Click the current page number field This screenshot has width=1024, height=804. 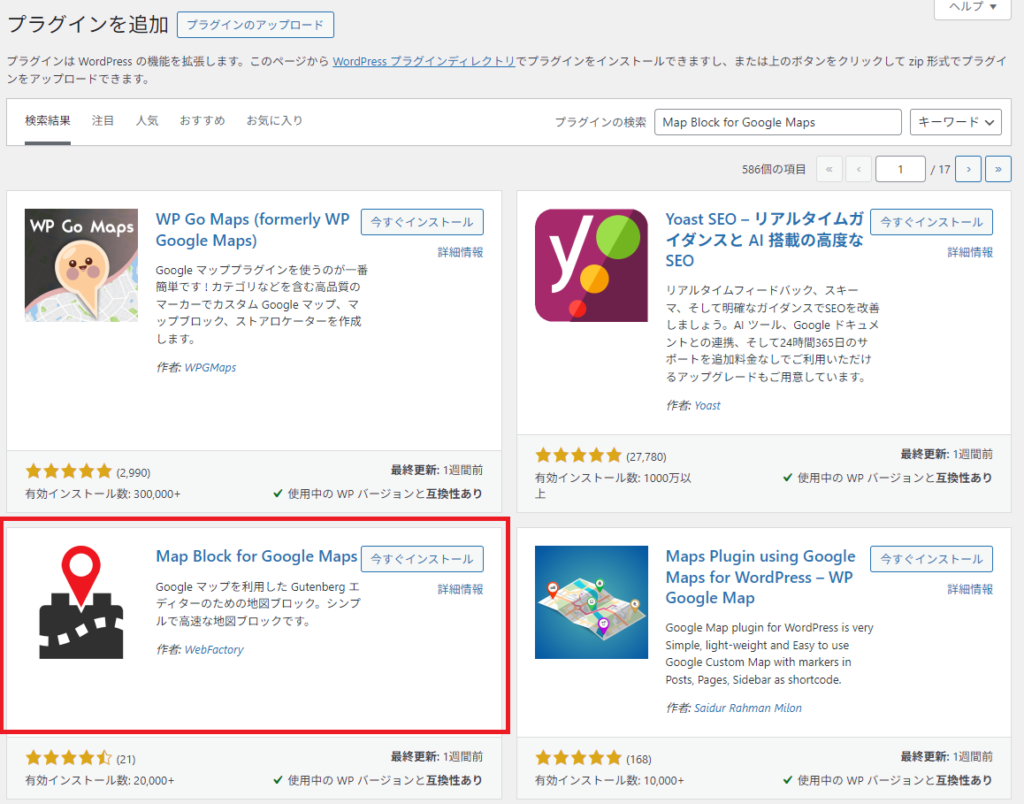coord(900,169)
